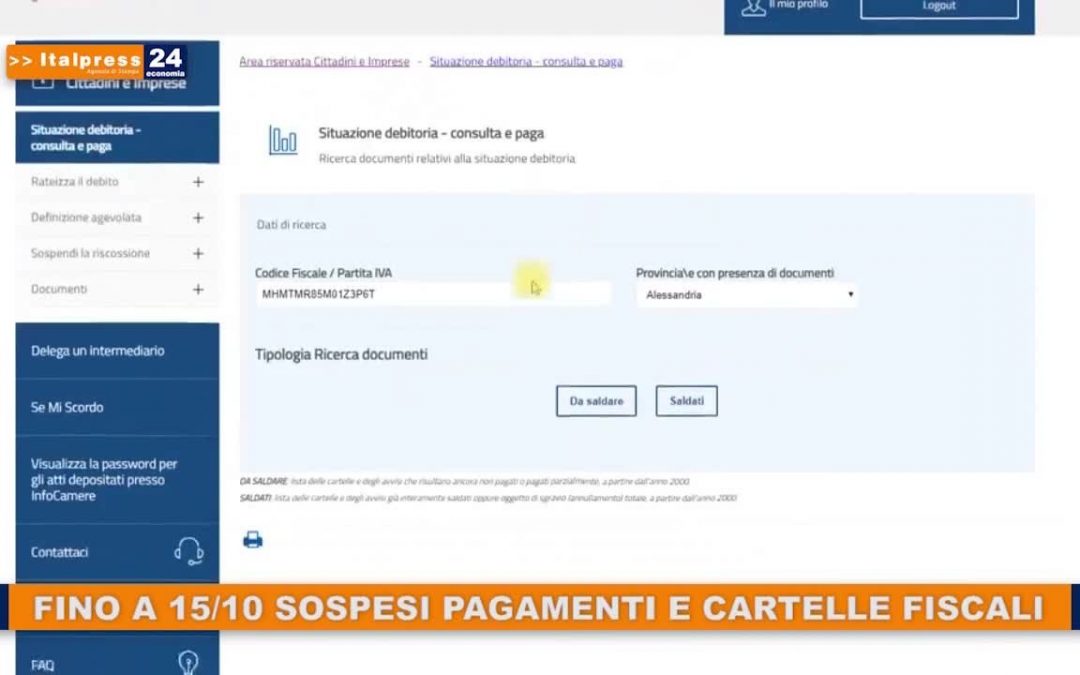Click the Logout button

point(939,7)
